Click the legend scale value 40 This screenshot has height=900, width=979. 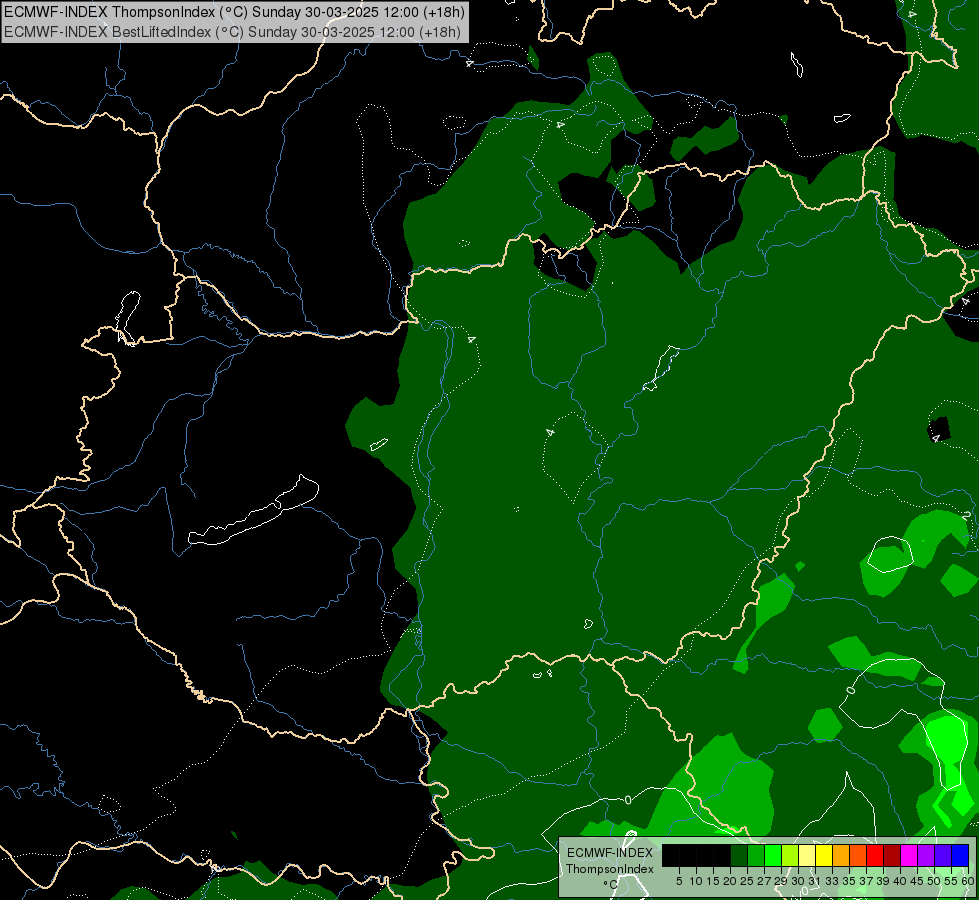[901, 881]
